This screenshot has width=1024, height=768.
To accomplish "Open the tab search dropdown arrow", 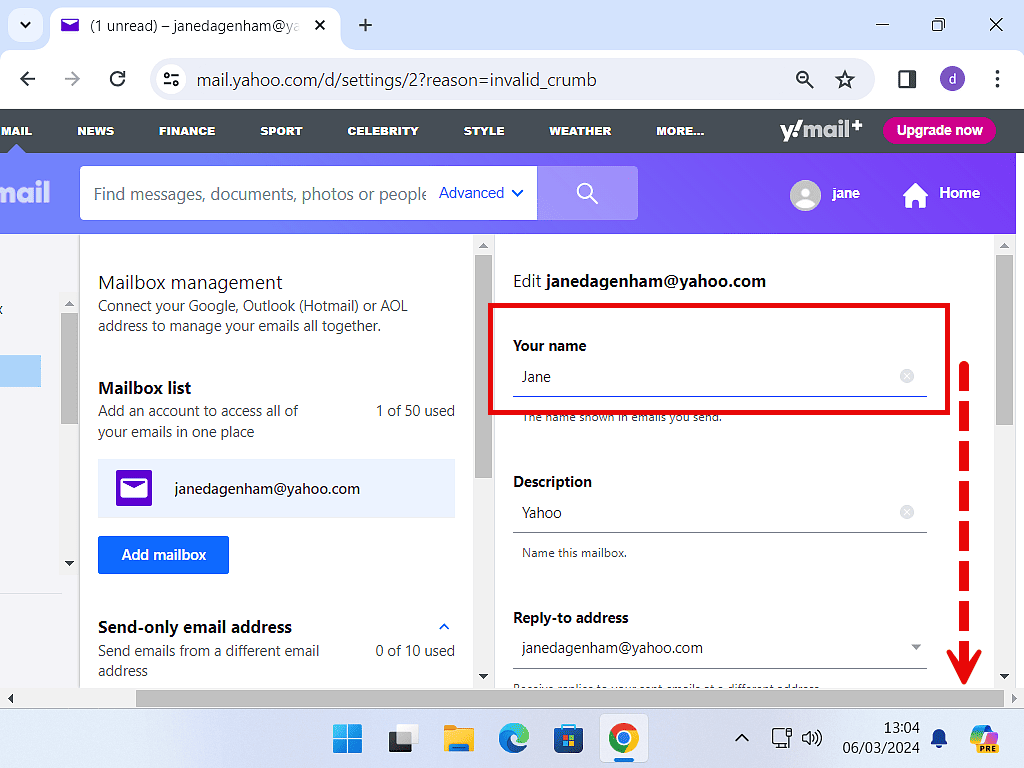I will click(25, 25).
